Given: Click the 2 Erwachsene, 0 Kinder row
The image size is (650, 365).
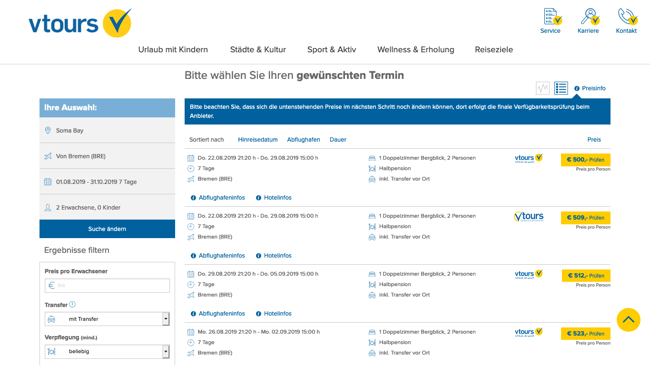Looking at the screenshot, I should tap(107, 207).
